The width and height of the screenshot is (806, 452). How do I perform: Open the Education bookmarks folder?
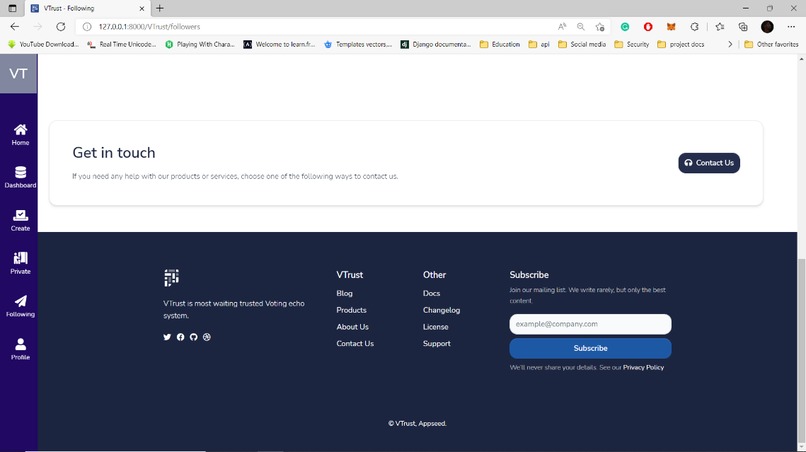(500, 44)
